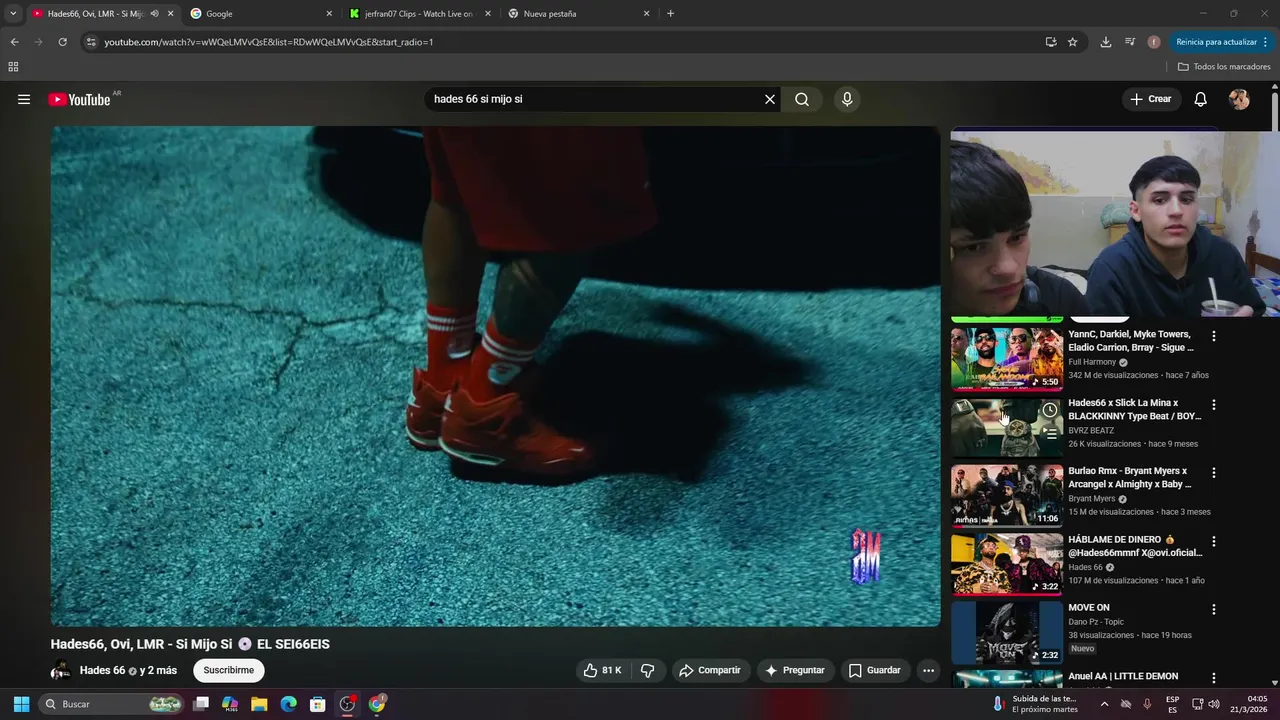The image size is (1280, 720).
Task: Install app icon in address bar
Action: click(x=1050, y=42)
